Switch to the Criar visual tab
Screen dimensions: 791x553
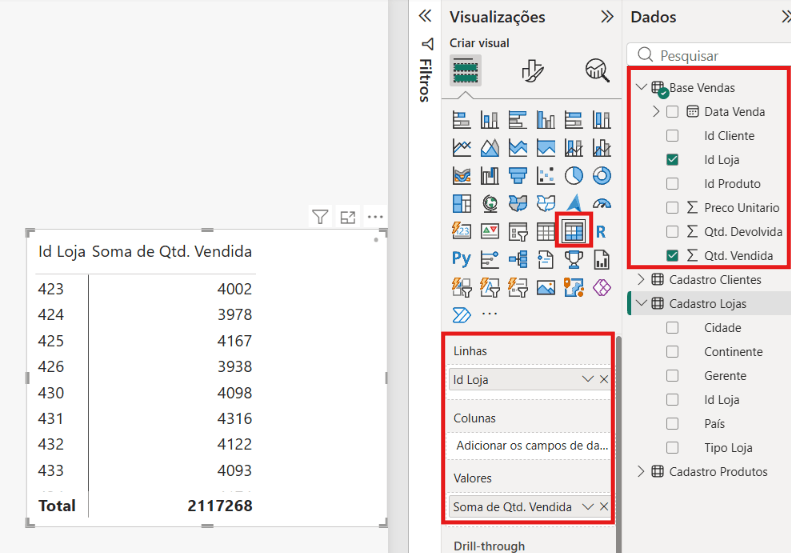point(465,70)
